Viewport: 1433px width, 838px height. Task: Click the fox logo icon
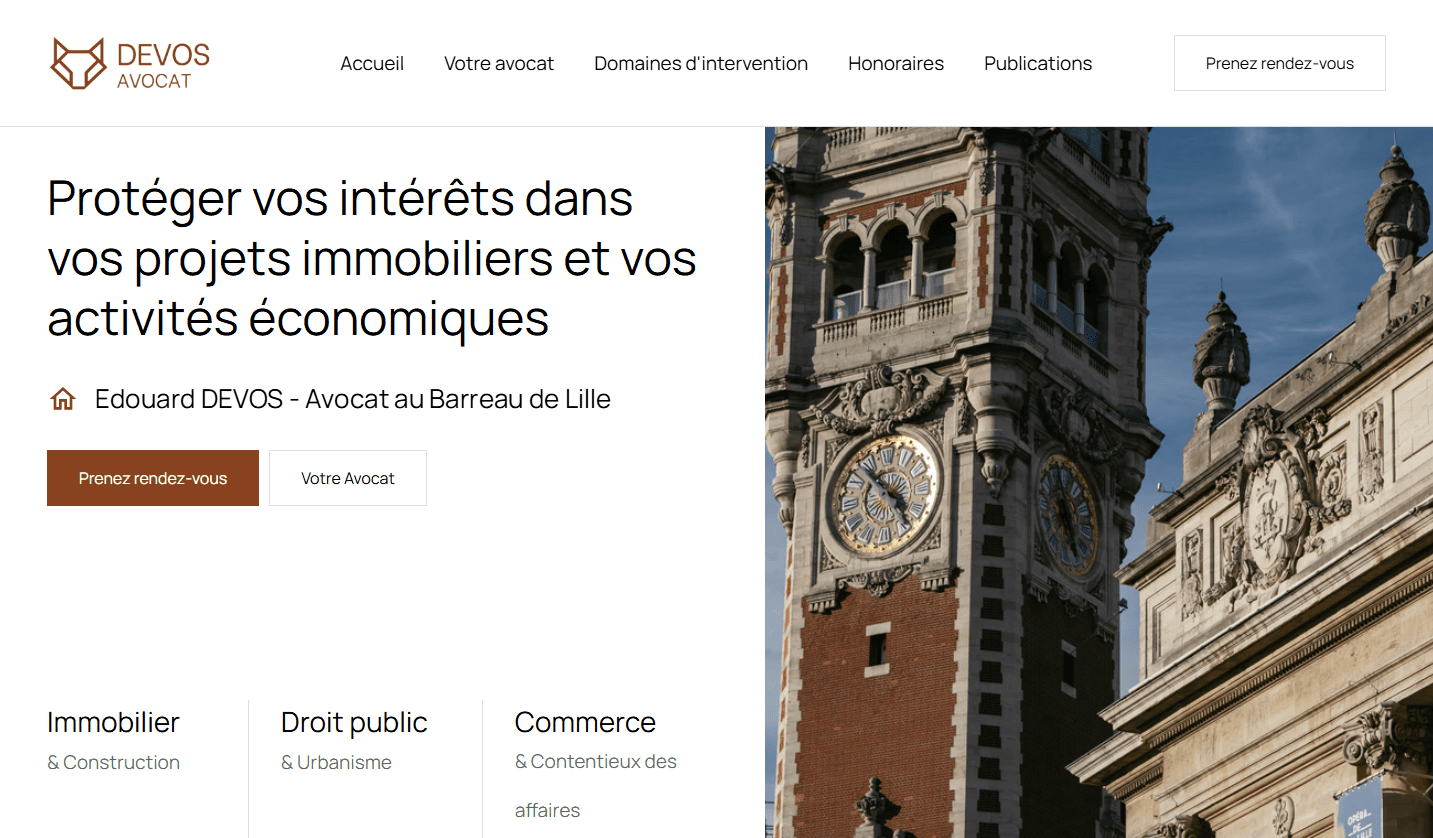coord(78,63)
